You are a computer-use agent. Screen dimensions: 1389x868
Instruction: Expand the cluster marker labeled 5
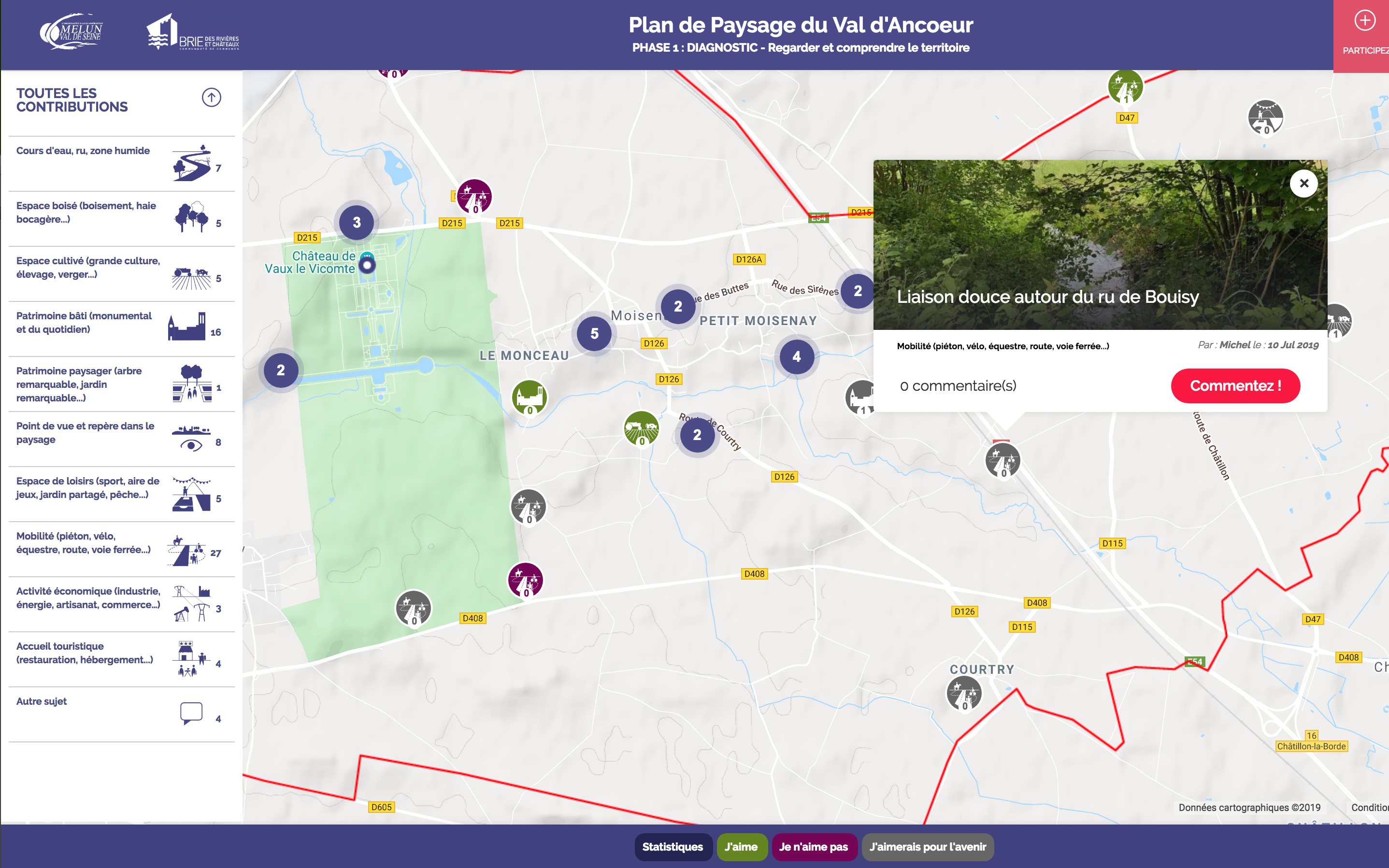coord(594,334)
